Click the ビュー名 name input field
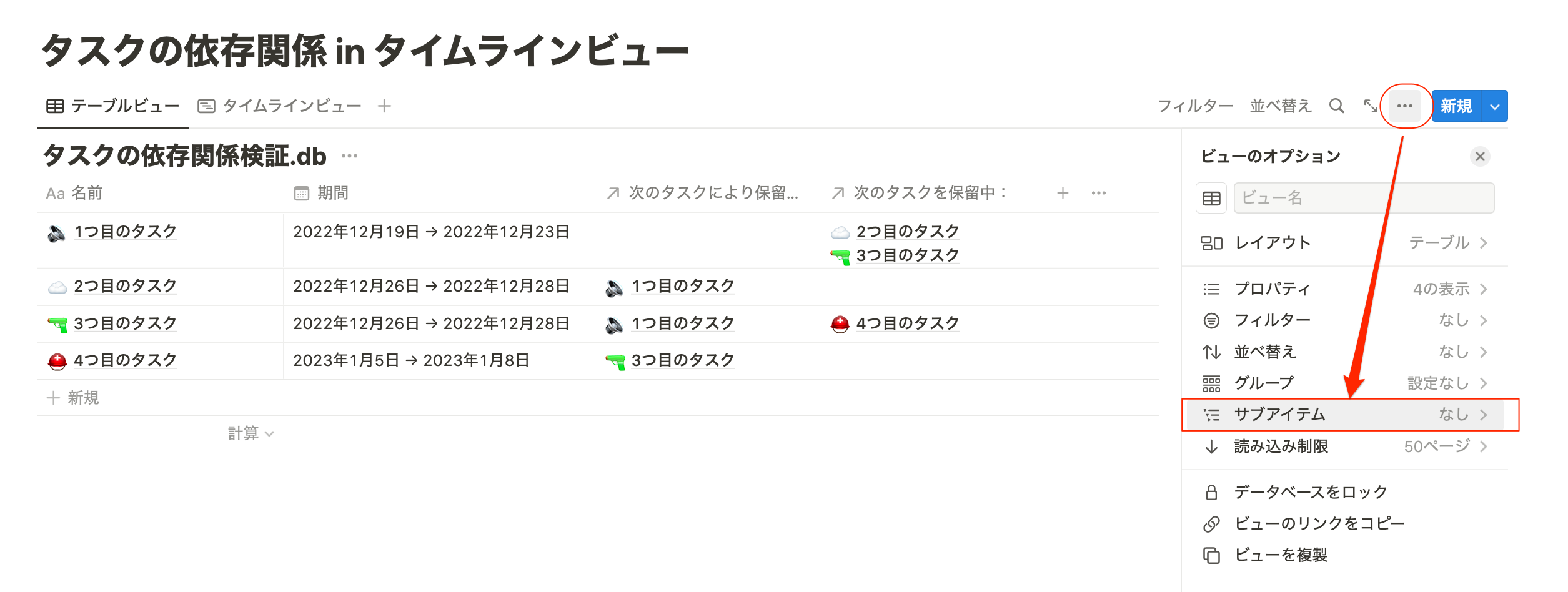 (1364, 199)
